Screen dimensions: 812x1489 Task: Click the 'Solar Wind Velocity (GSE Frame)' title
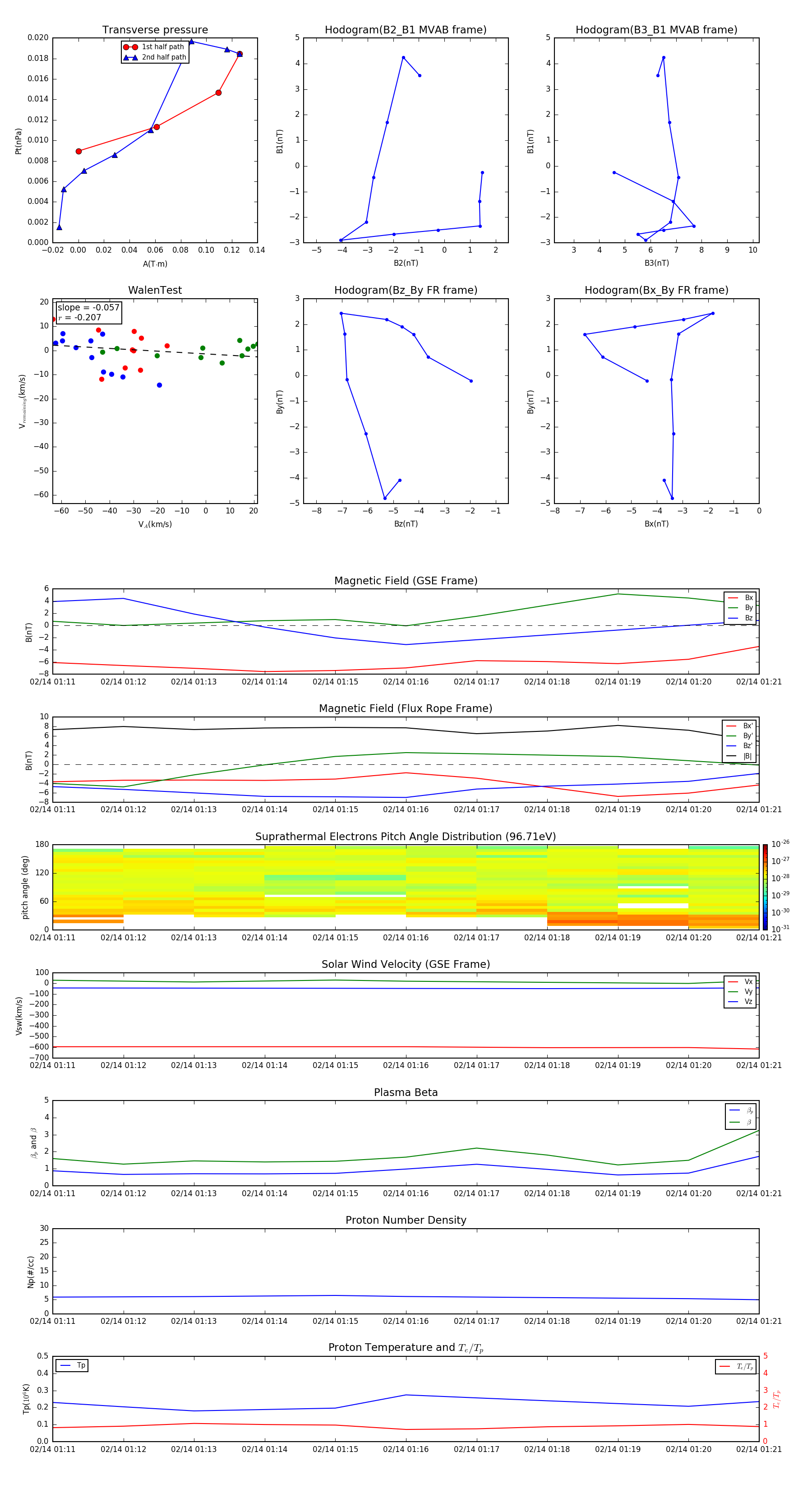point(406,965)
